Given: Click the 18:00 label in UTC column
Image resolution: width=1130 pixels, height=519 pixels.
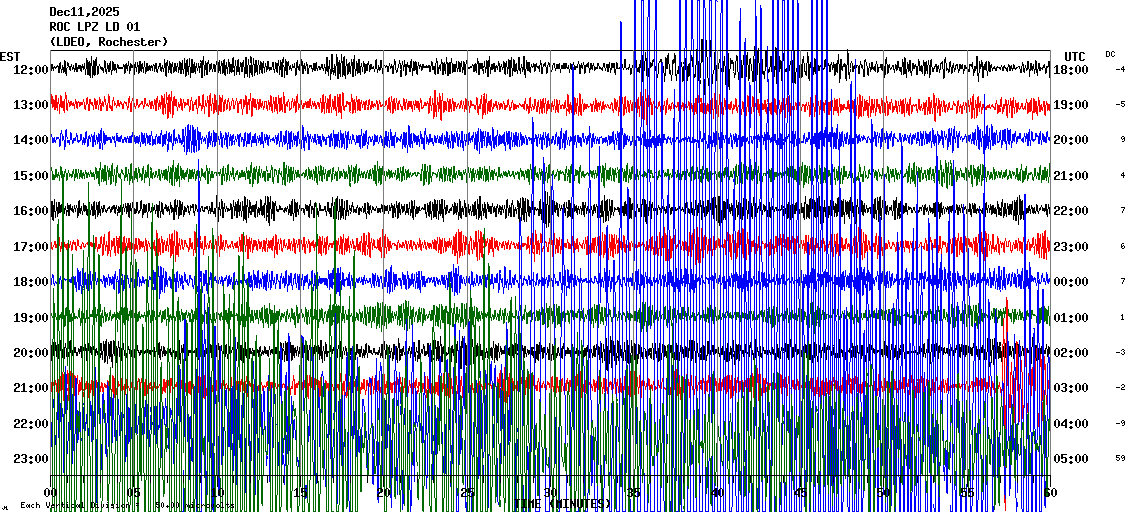Looking at the screenshot, I should click(1071, 70).
